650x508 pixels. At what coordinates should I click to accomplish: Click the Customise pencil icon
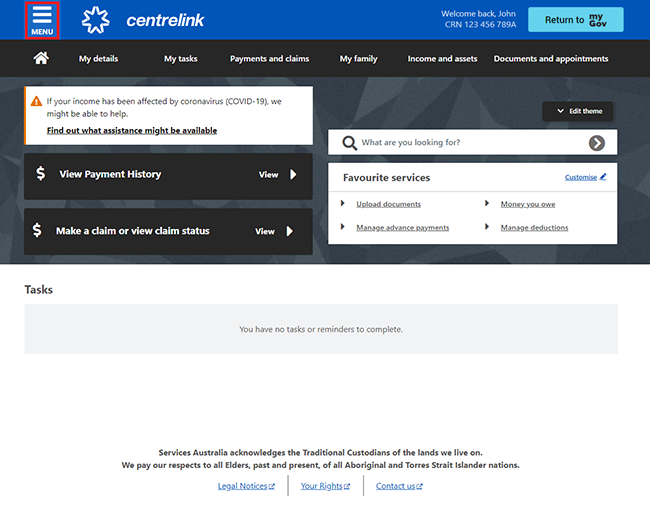[603, 177]
